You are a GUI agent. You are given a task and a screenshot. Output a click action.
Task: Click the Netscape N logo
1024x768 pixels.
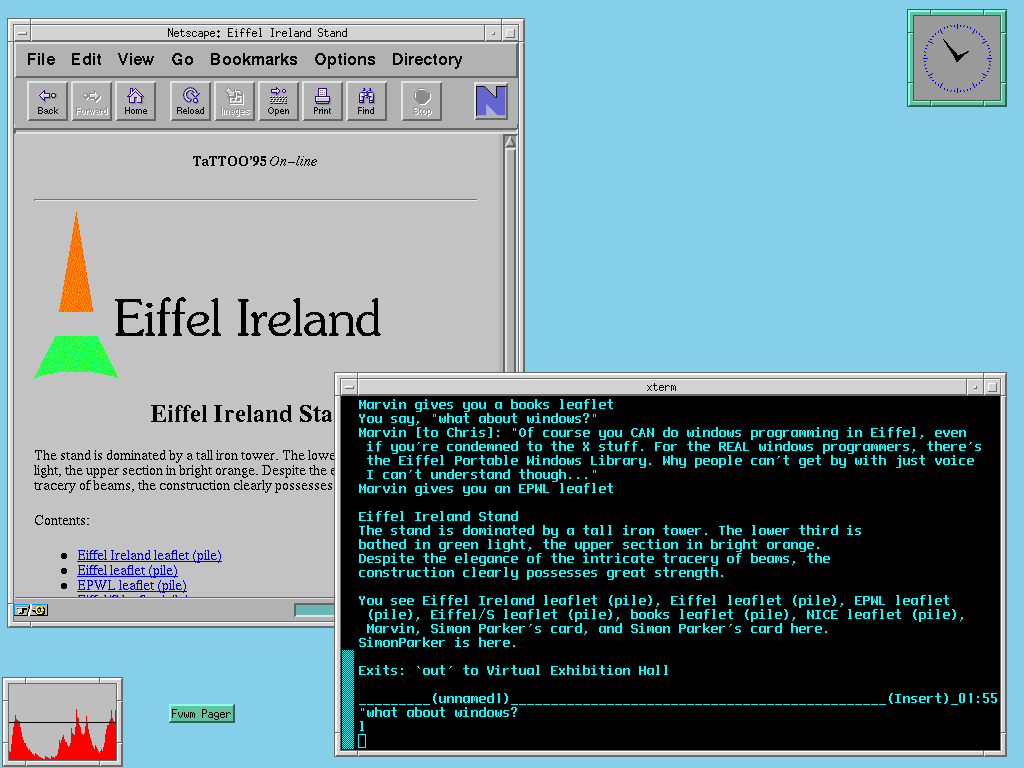[491, 101]
